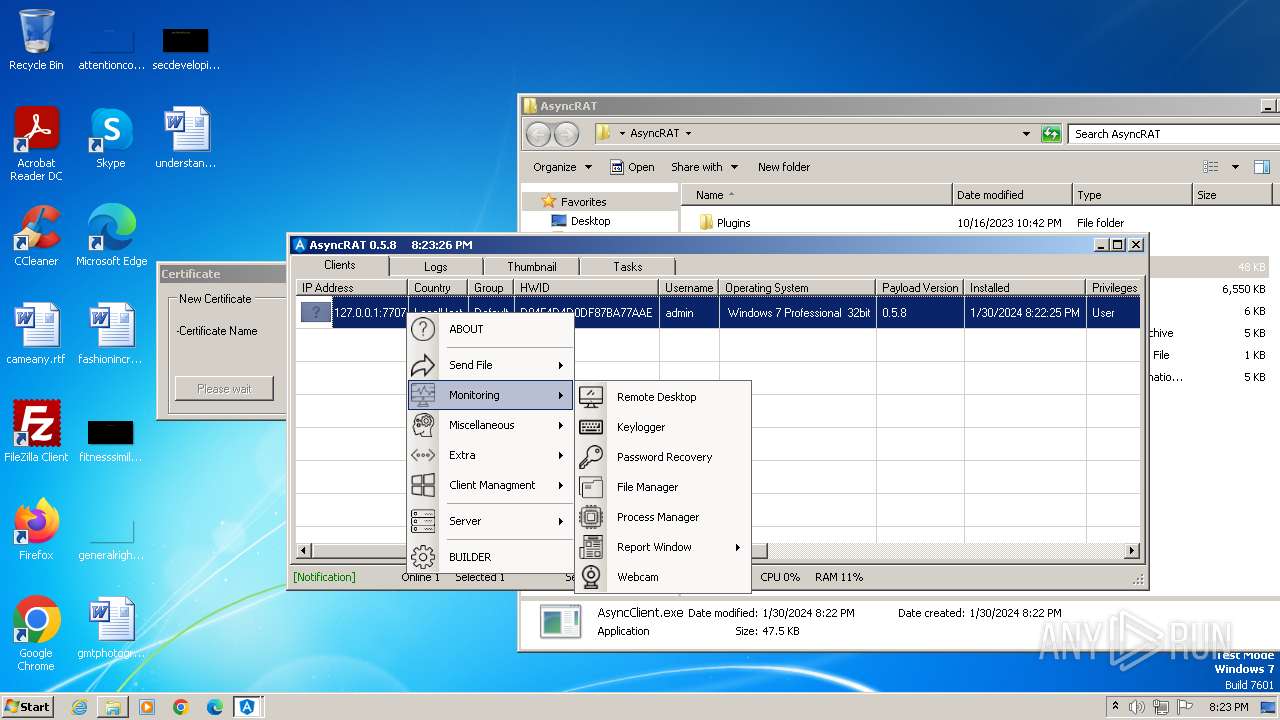Open the Organize dropdown in Explorer

[x=562, y=167]
